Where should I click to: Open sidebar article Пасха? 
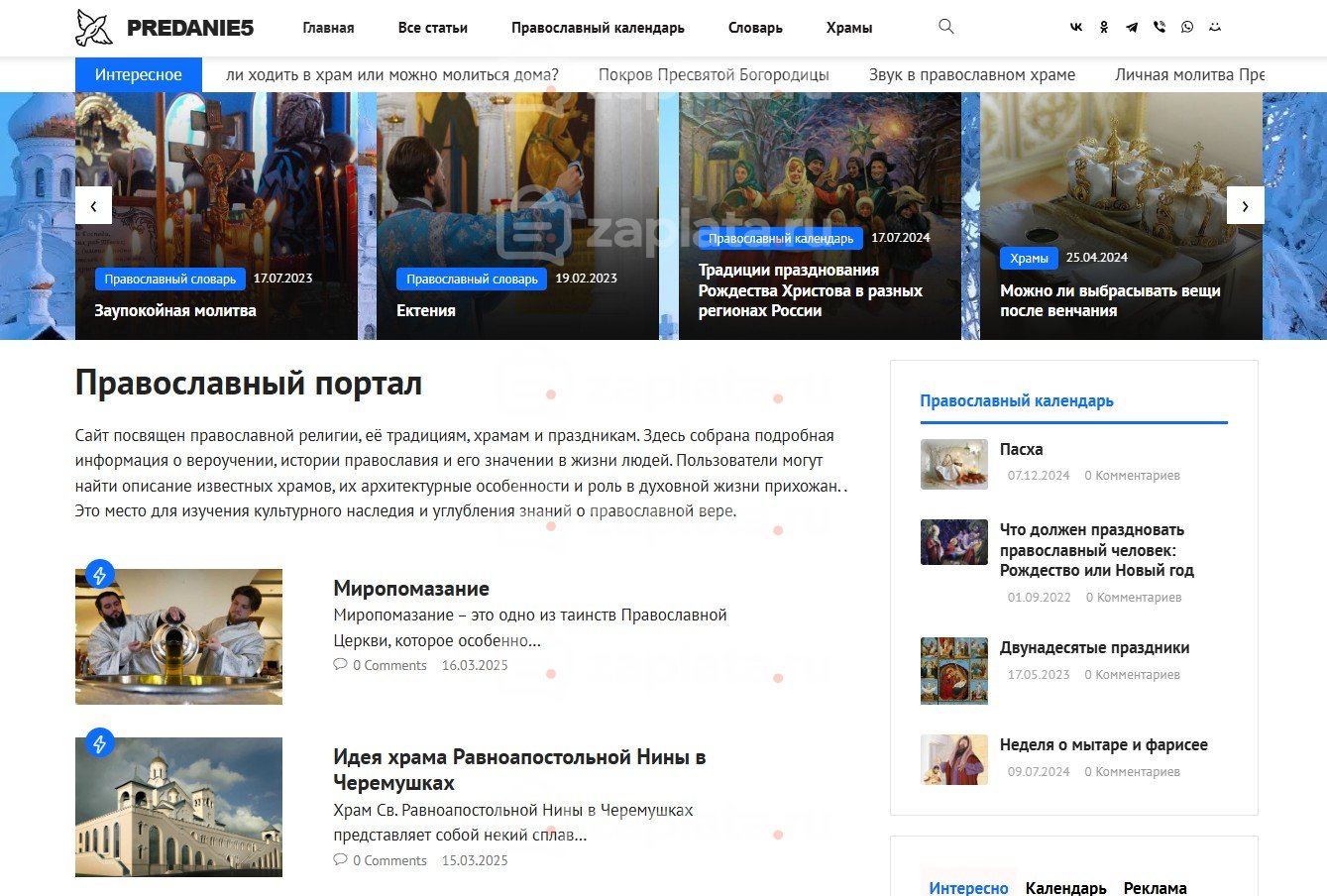click(1021, 449)
